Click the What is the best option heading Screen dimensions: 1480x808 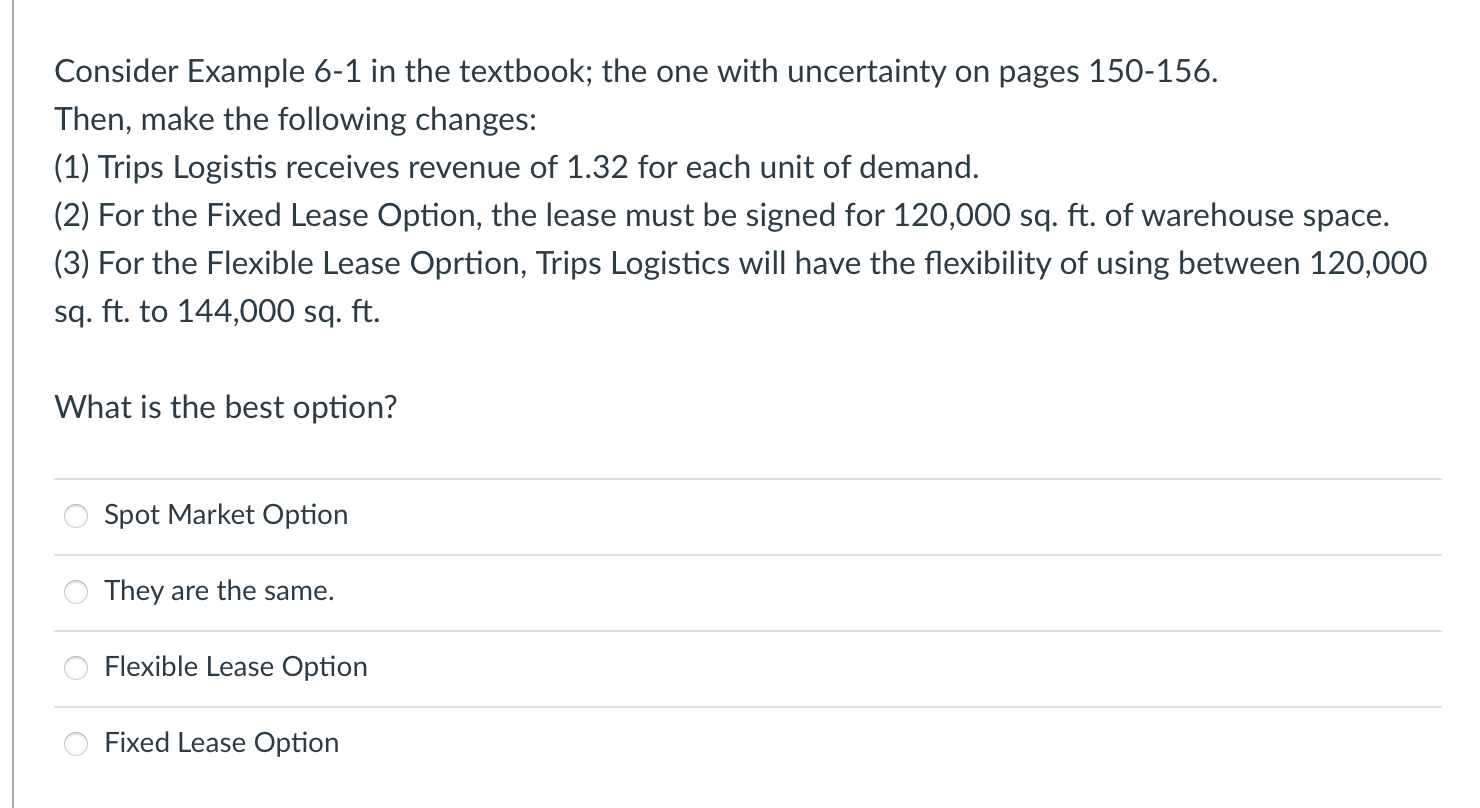[x=225, y=407]
